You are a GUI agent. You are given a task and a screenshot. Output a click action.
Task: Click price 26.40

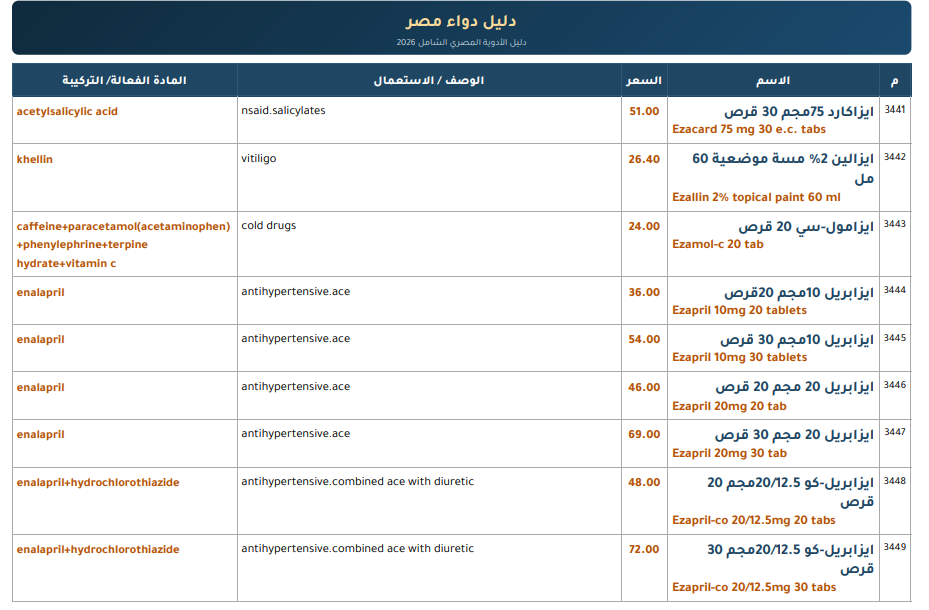644,159
